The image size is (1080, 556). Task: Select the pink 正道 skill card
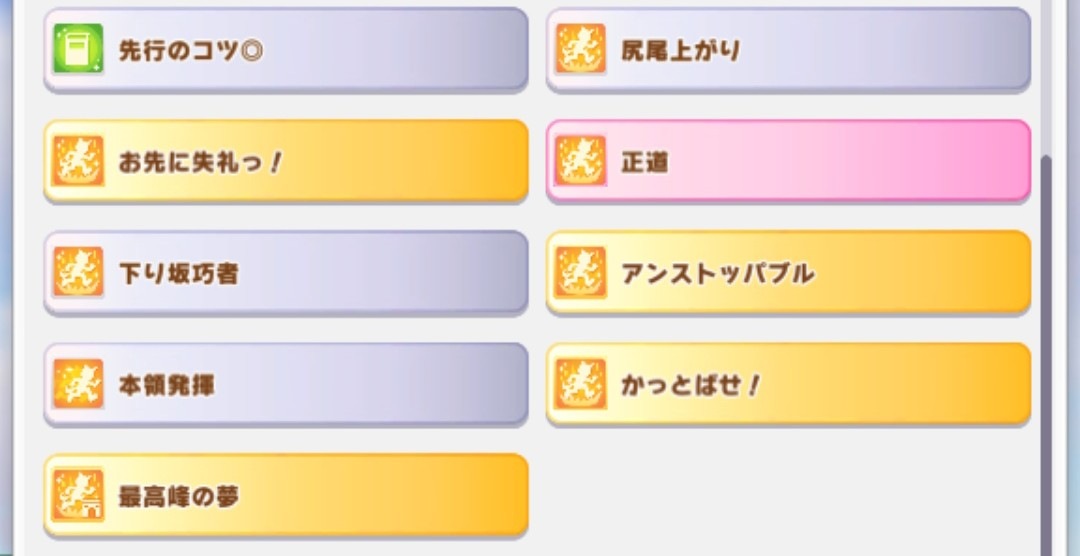coord(789,161)
